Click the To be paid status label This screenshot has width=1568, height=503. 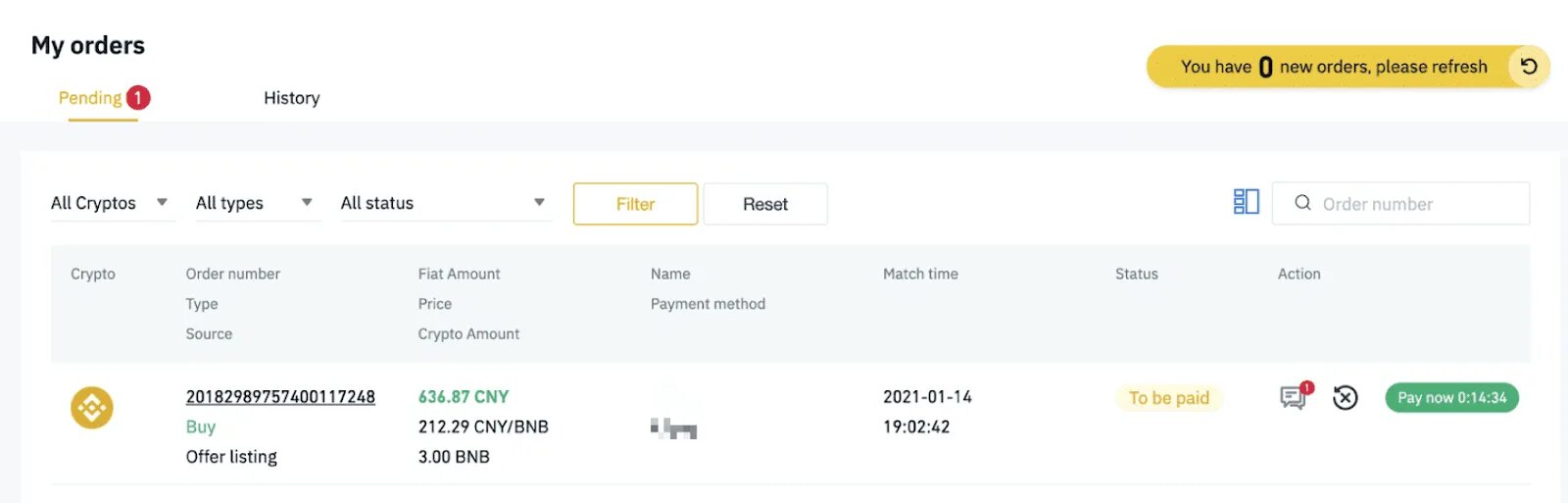1168,398
